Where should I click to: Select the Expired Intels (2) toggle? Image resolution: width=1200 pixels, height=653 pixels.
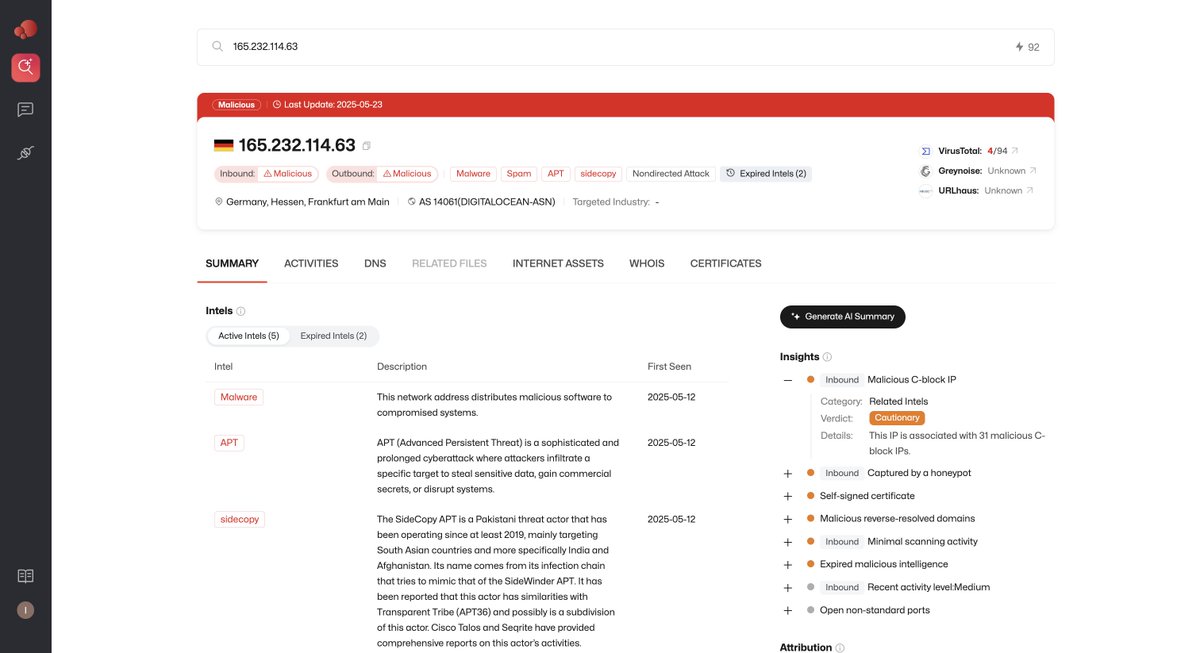click(x=333, y=336)
